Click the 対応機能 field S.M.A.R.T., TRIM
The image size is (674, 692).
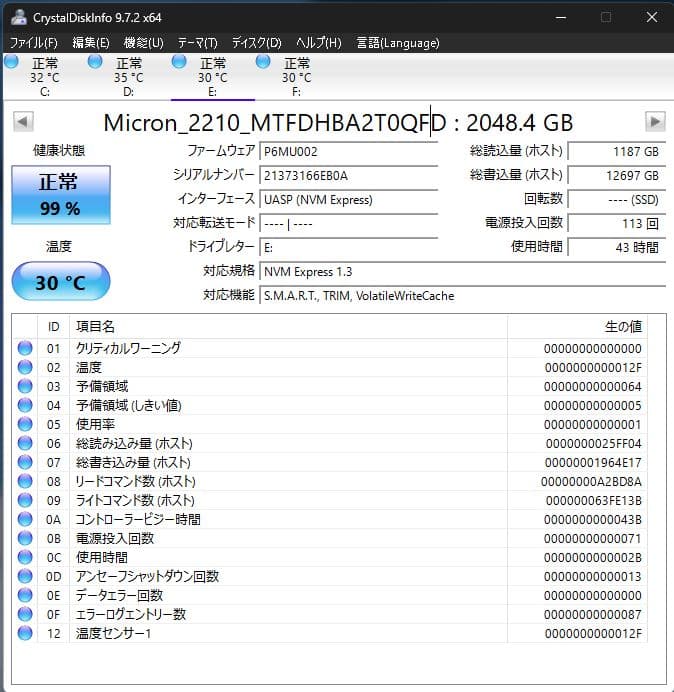pos(463,296)
